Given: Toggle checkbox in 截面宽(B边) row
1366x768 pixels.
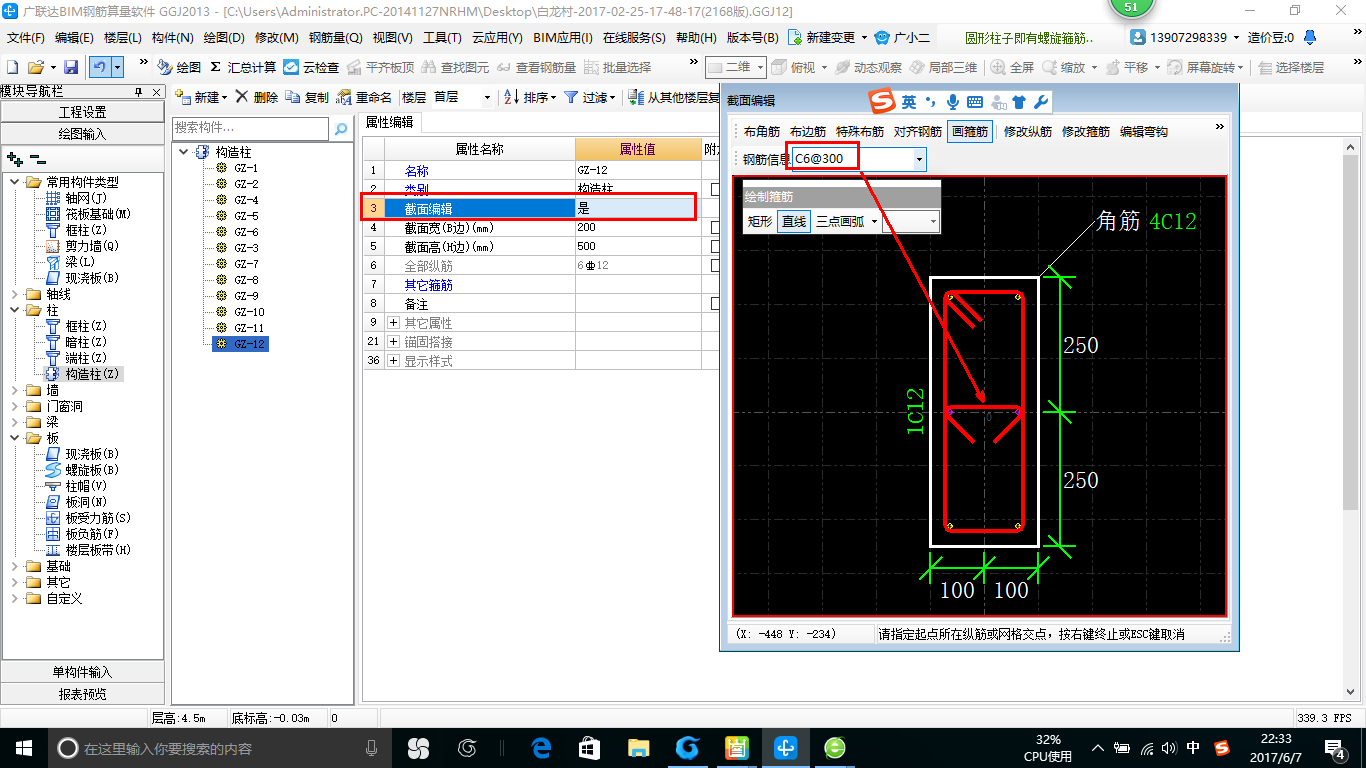Looking at the screenshot, I should coord(717,228).
